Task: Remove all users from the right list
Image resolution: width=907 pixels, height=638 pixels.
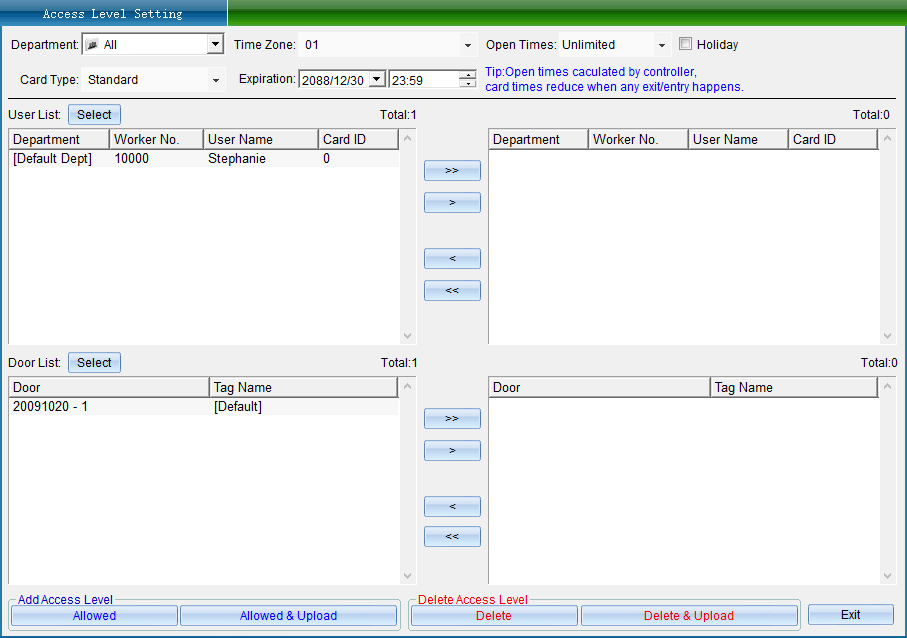Action: 452,291
